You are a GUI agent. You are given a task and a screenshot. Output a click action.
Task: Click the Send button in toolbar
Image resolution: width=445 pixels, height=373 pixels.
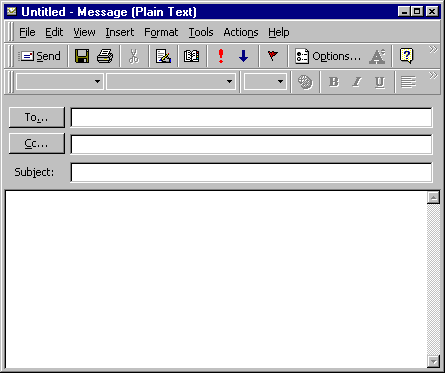point(40,56)
